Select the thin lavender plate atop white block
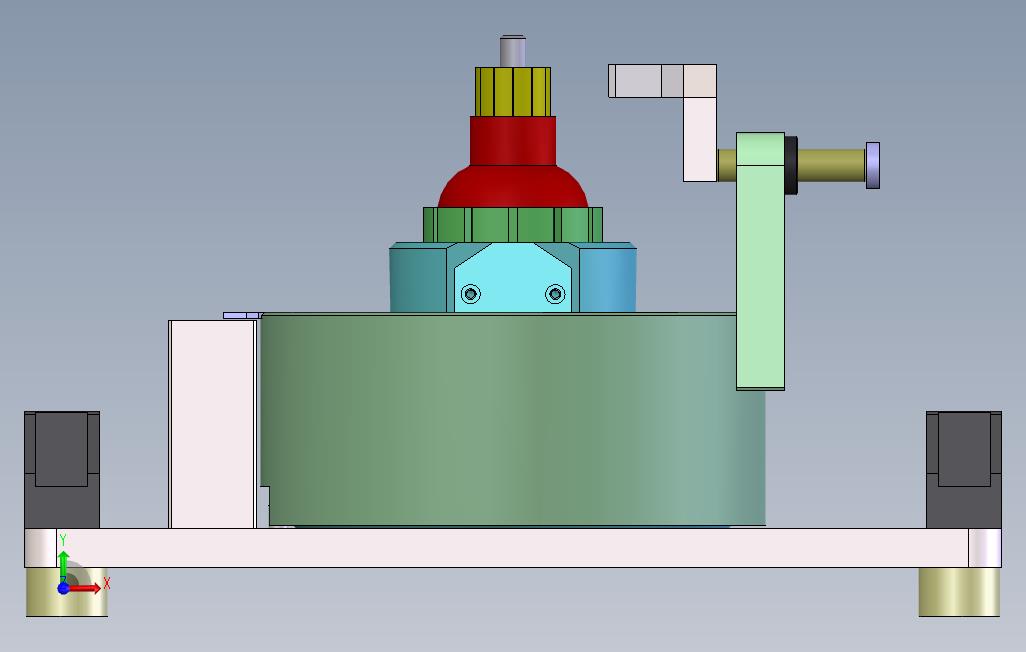This screenshot has height=652, width=1026. point(243,316)
